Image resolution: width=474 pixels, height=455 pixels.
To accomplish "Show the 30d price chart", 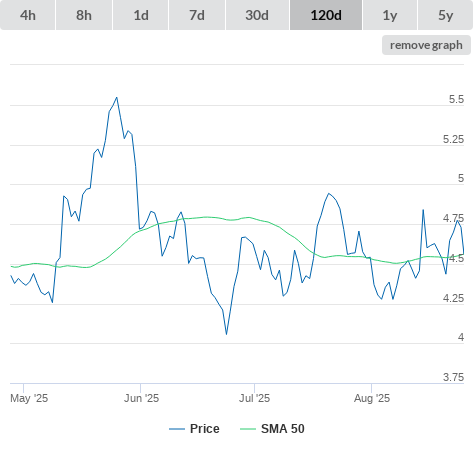I will pyautogui.click(x=257, y=15).
